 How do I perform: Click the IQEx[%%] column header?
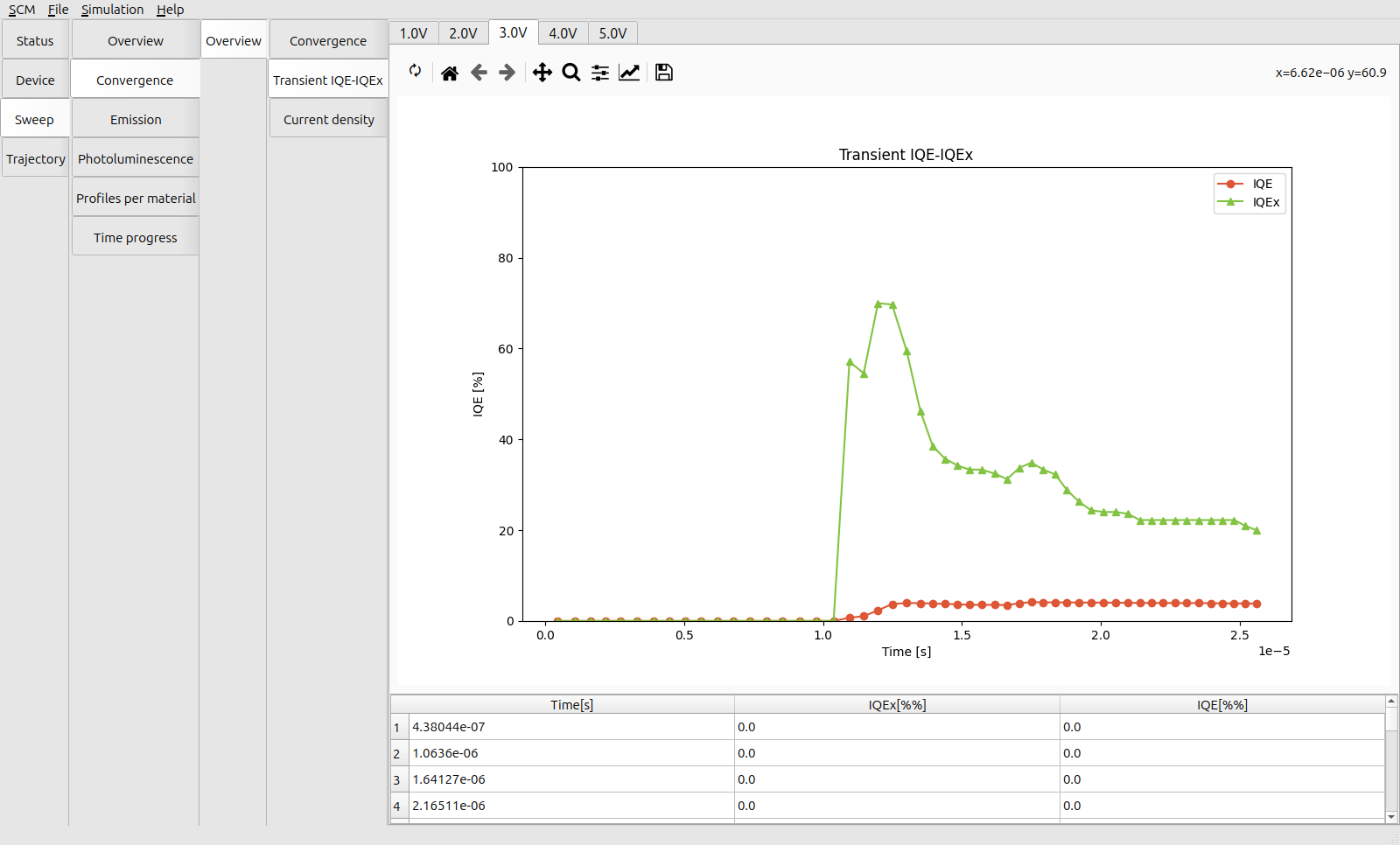[x=897, y=705]
